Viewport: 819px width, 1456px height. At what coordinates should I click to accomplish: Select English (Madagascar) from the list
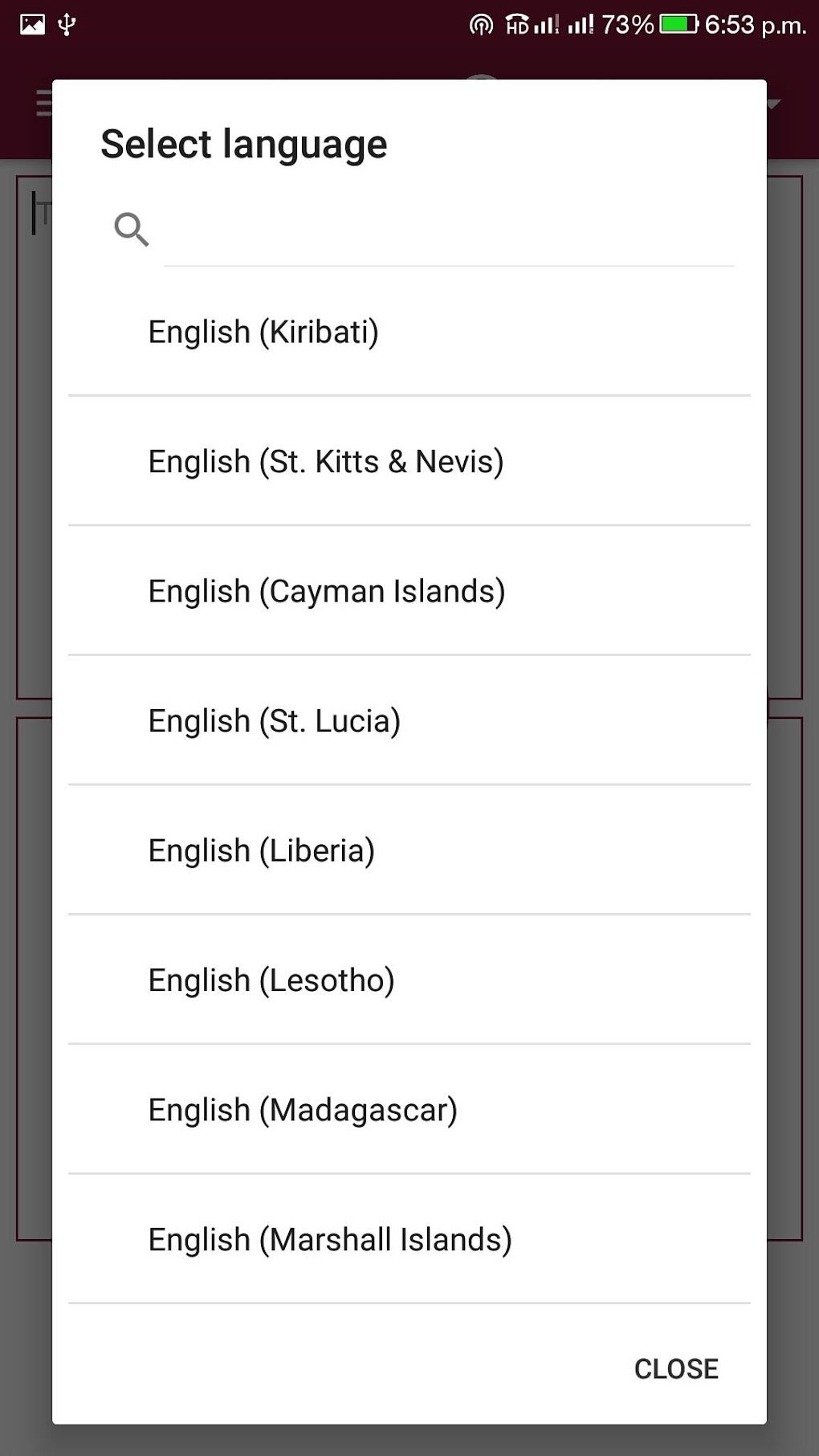(x=301, y=1109)
